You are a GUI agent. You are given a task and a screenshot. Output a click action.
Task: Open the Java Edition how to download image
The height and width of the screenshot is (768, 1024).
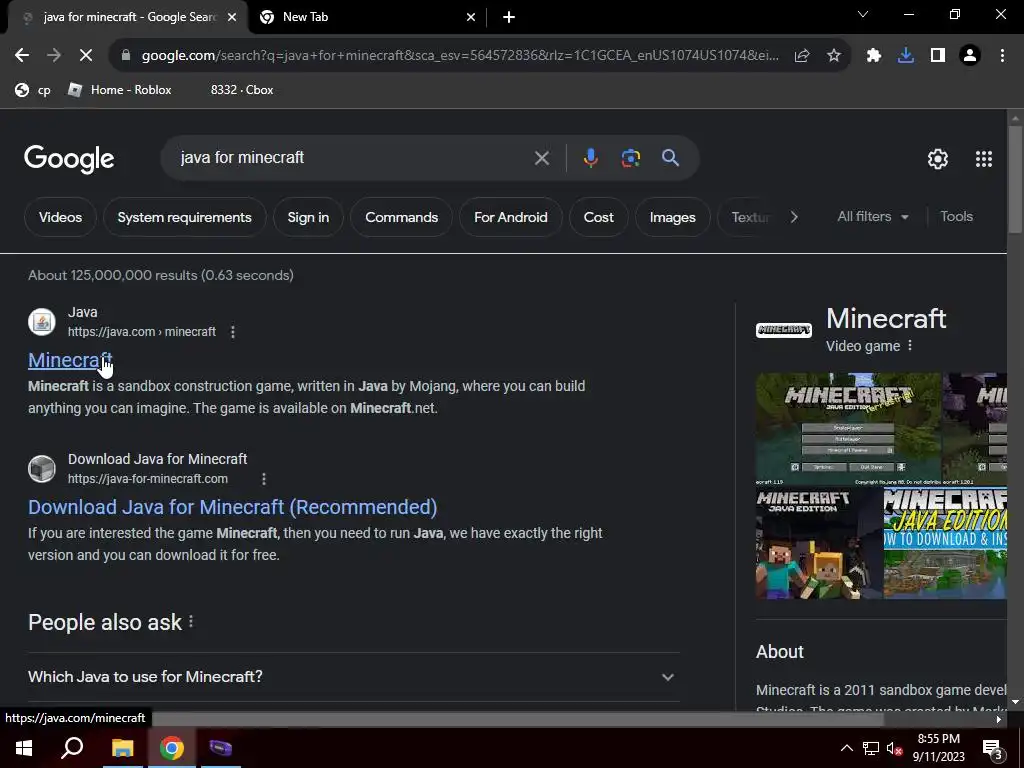(945, 543)
